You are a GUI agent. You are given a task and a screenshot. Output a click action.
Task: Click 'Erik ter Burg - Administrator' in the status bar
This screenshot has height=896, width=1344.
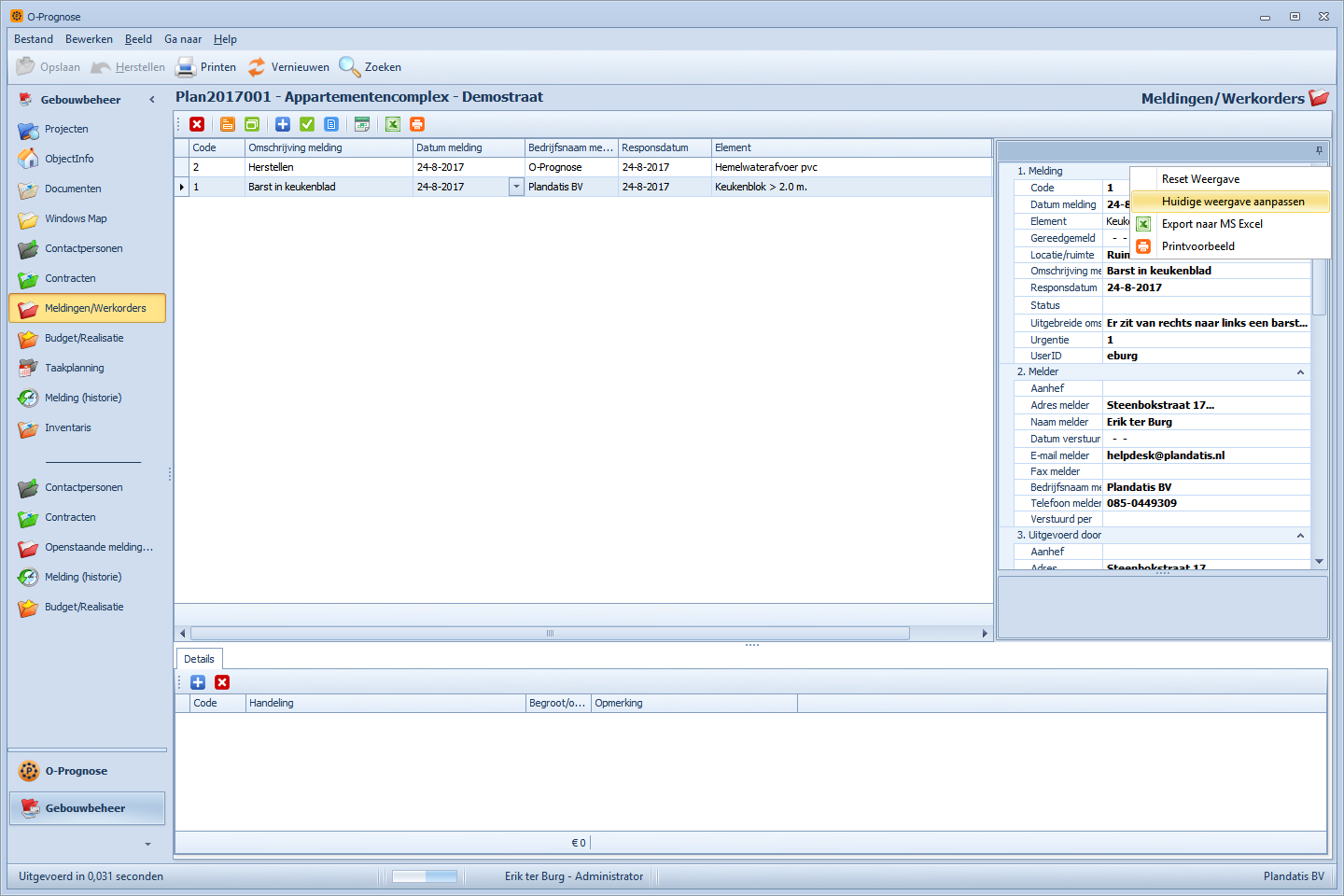pyautogui.click(x=574, y=876)
